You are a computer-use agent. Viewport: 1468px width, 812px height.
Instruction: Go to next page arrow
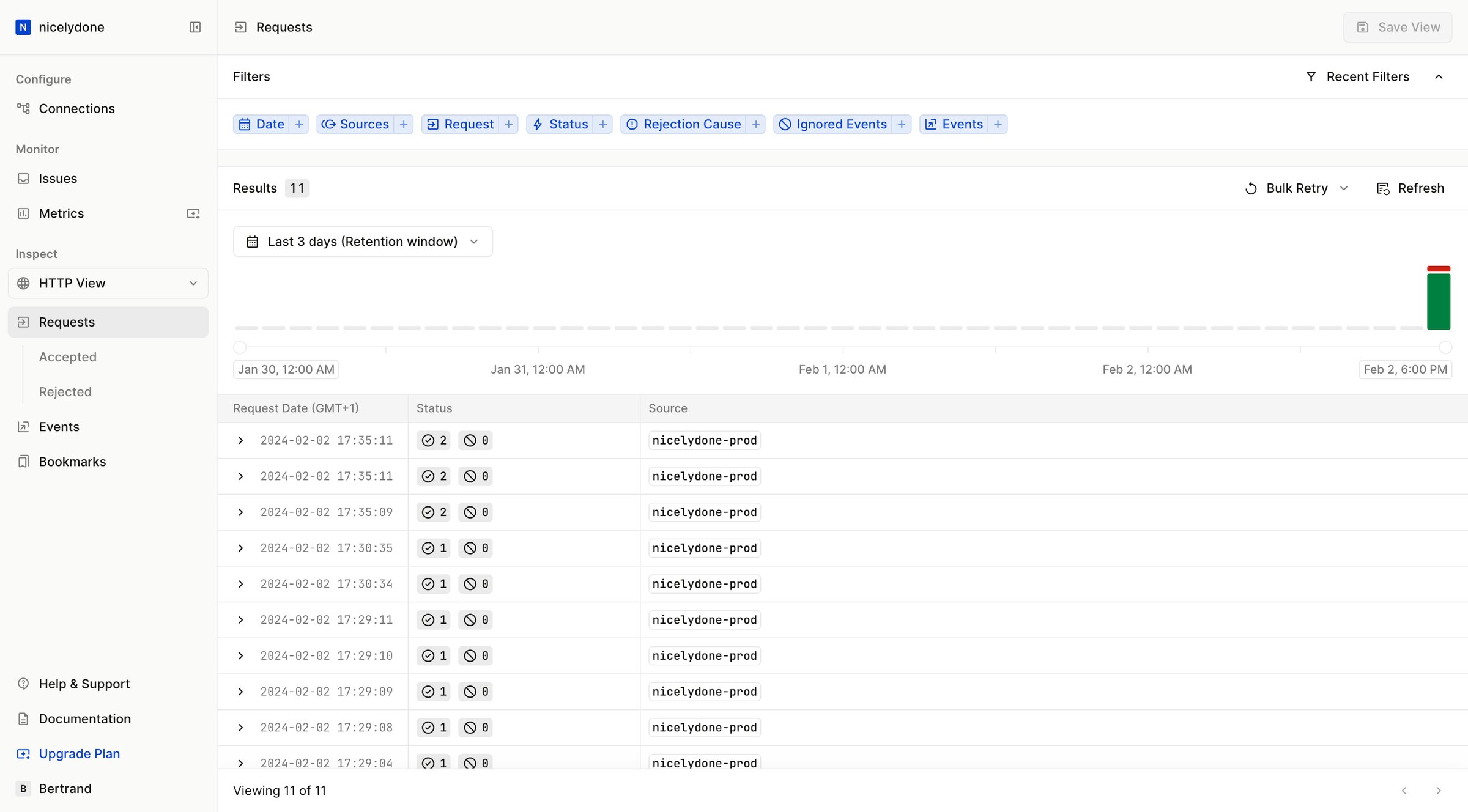[x=1439, y=791]
